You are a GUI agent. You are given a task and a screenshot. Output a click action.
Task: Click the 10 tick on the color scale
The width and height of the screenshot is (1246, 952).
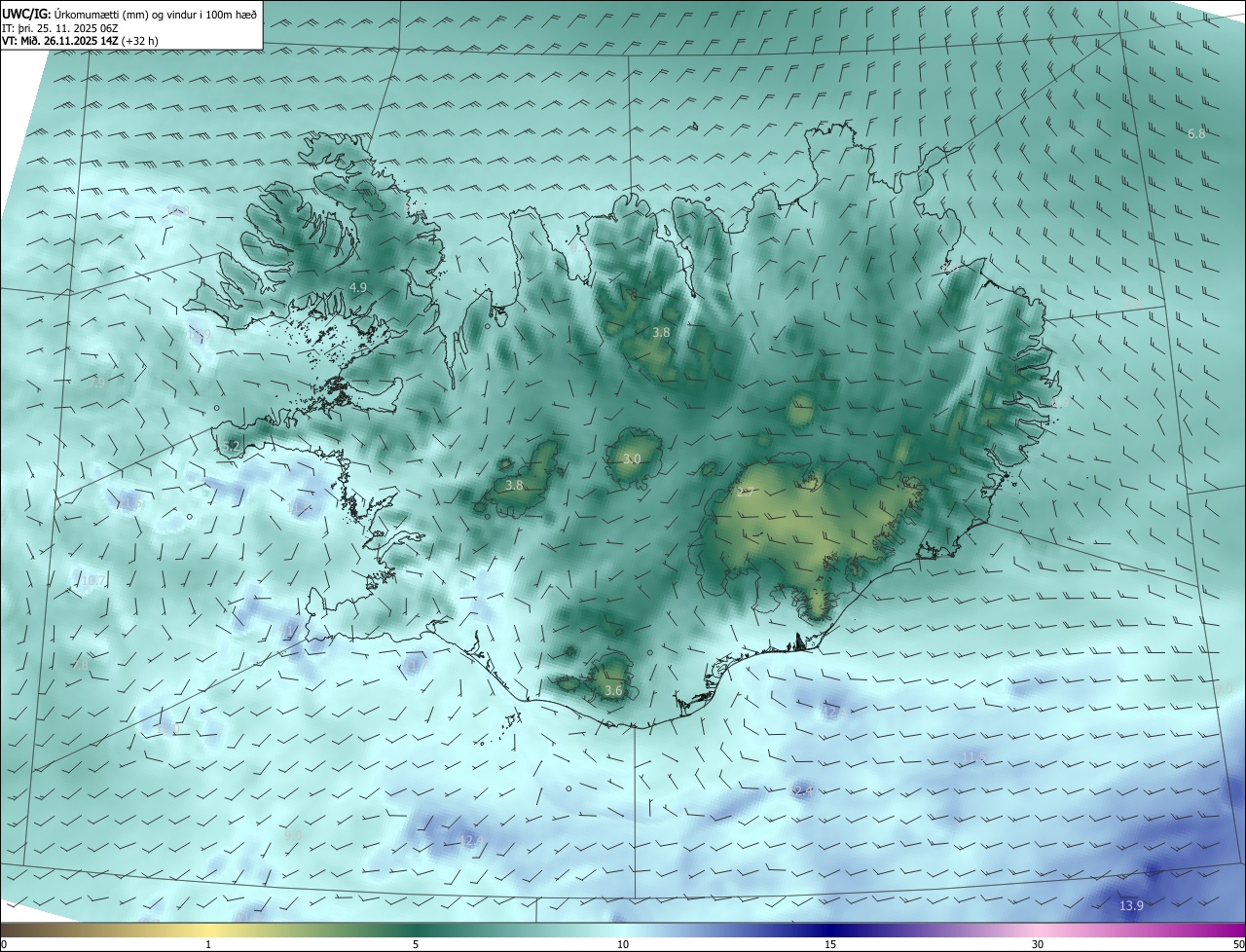623,944
